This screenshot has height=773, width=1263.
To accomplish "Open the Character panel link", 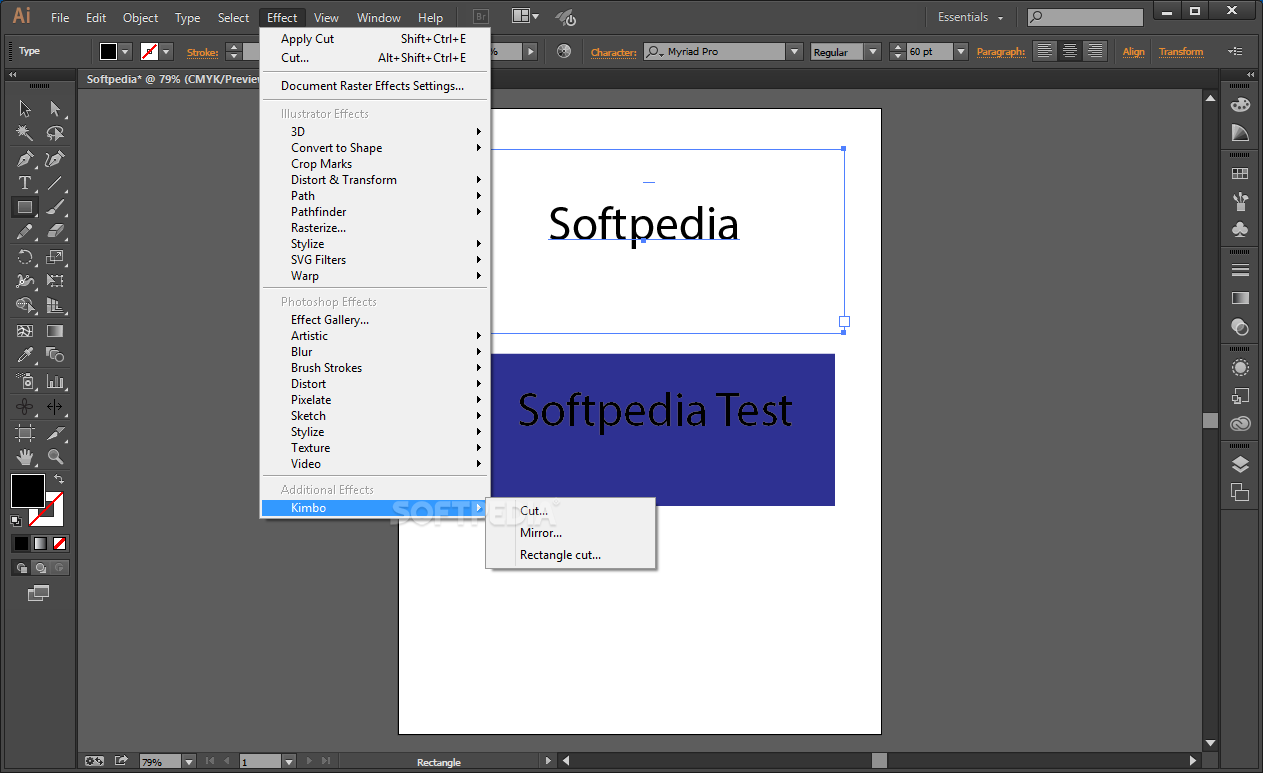I will point(614,52).
